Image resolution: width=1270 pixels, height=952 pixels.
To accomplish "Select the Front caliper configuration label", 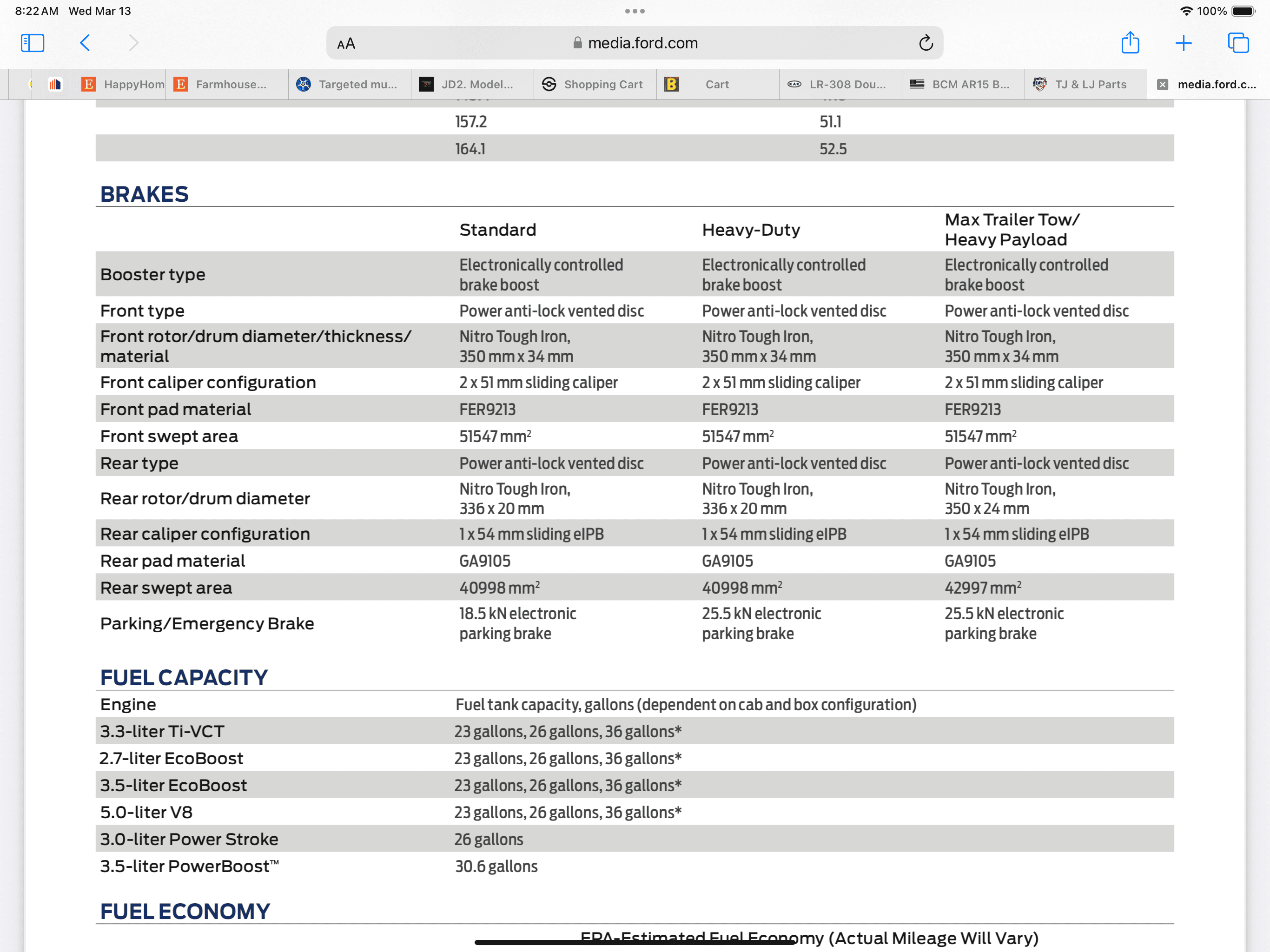I will [x=208, y=383].
